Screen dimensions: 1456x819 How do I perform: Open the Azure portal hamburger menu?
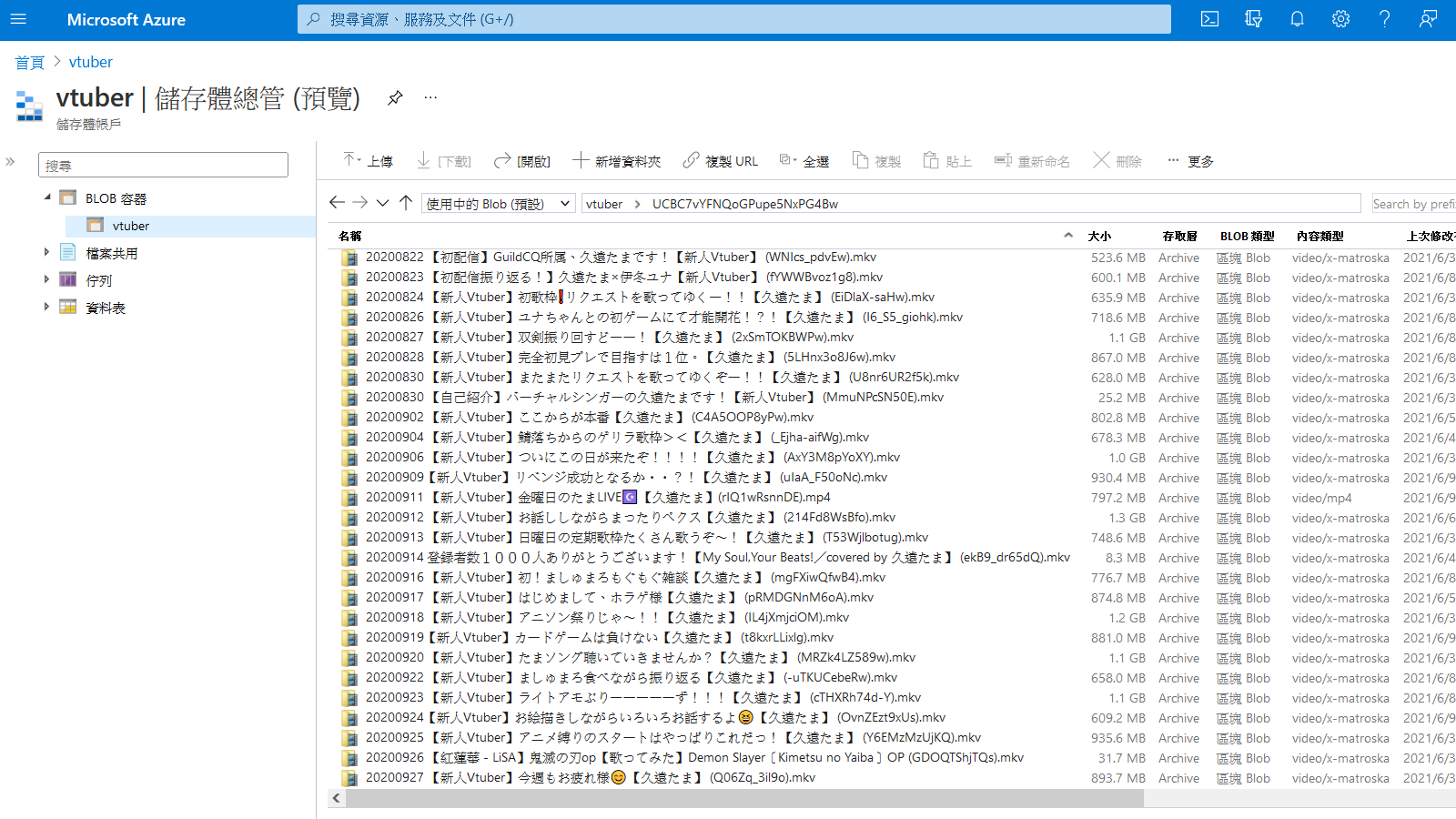pos(18,19)
